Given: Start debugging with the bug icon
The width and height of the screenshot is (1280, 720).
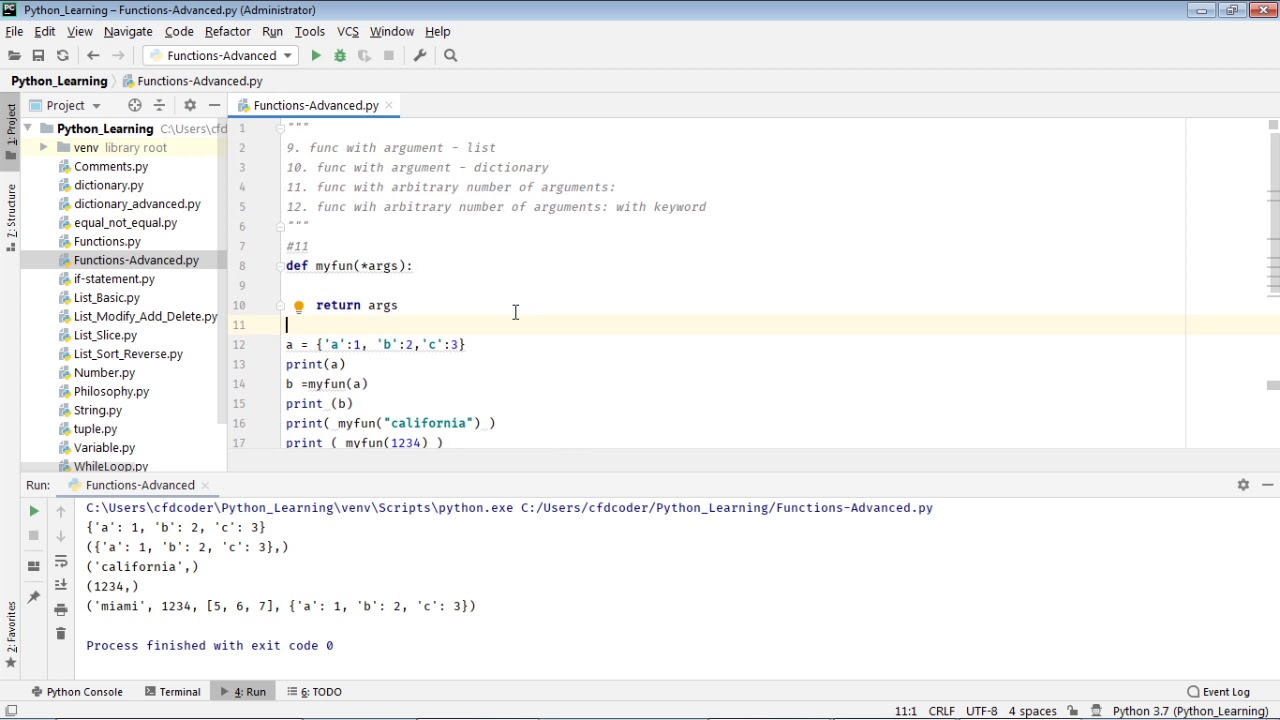Looking at the screenshot, I should [340, 56].
